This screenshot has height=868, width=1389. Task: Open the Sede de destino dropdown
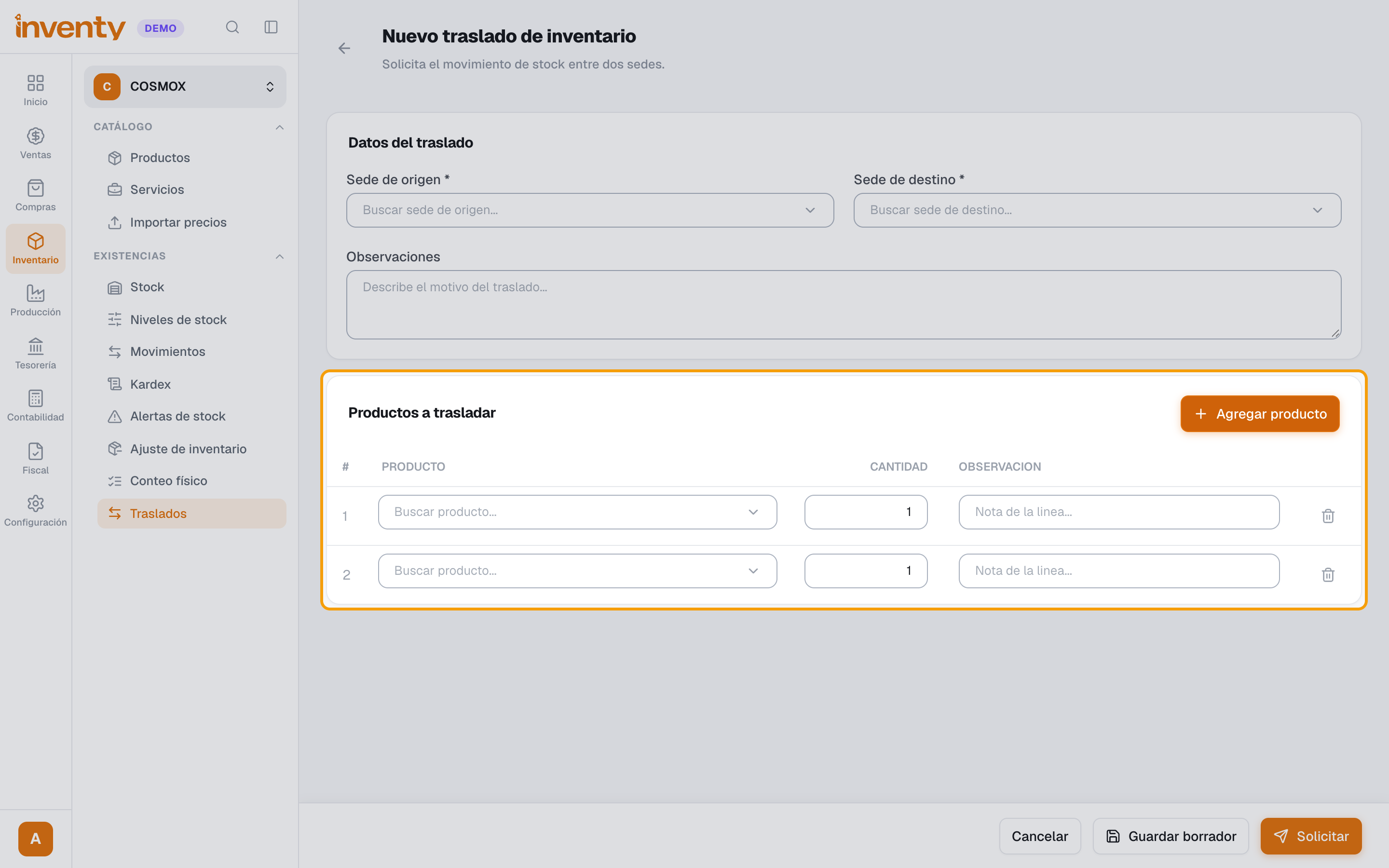[1097, 210]
